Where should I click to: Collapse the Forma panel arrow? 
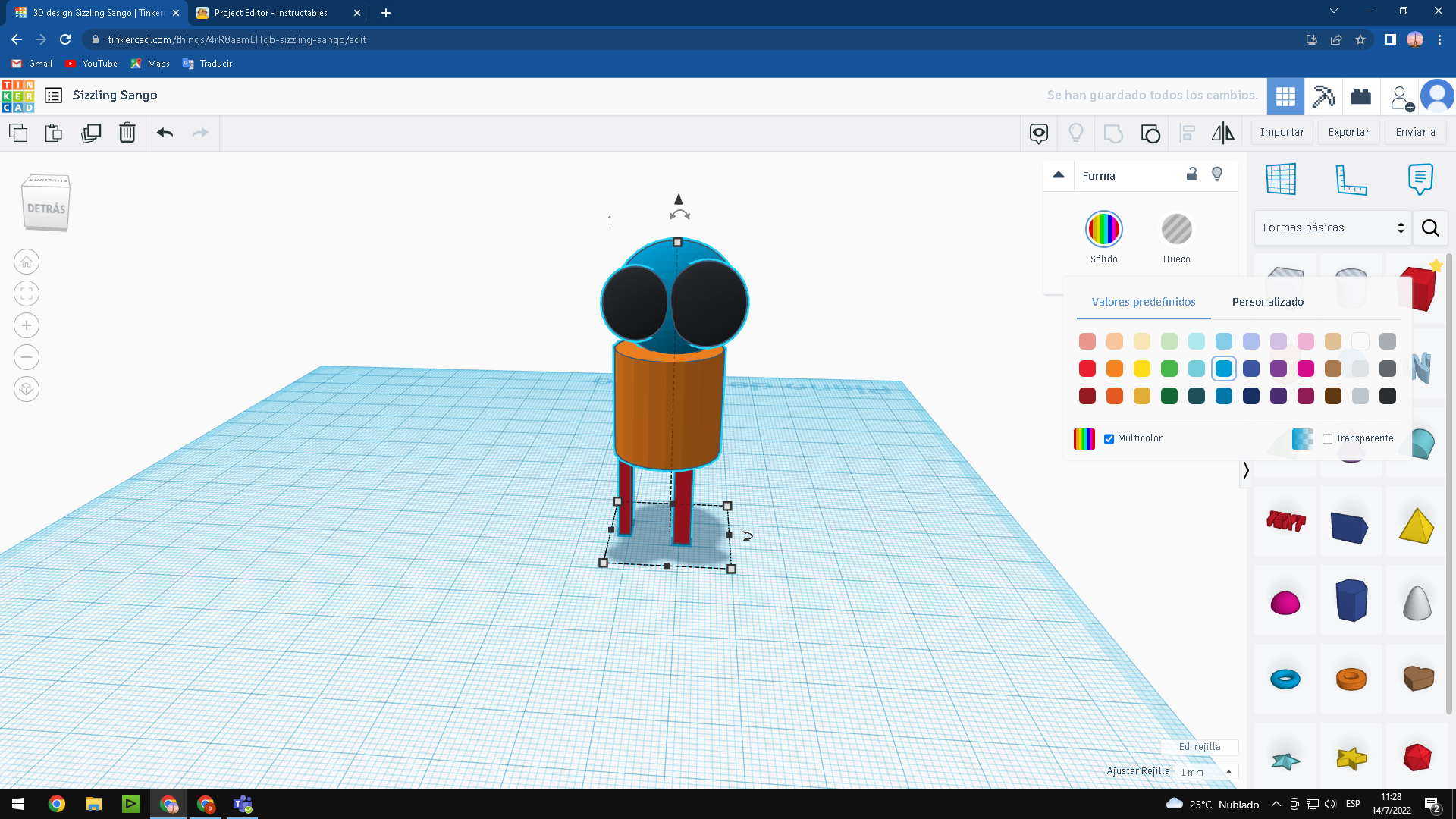click(1059, 175)
